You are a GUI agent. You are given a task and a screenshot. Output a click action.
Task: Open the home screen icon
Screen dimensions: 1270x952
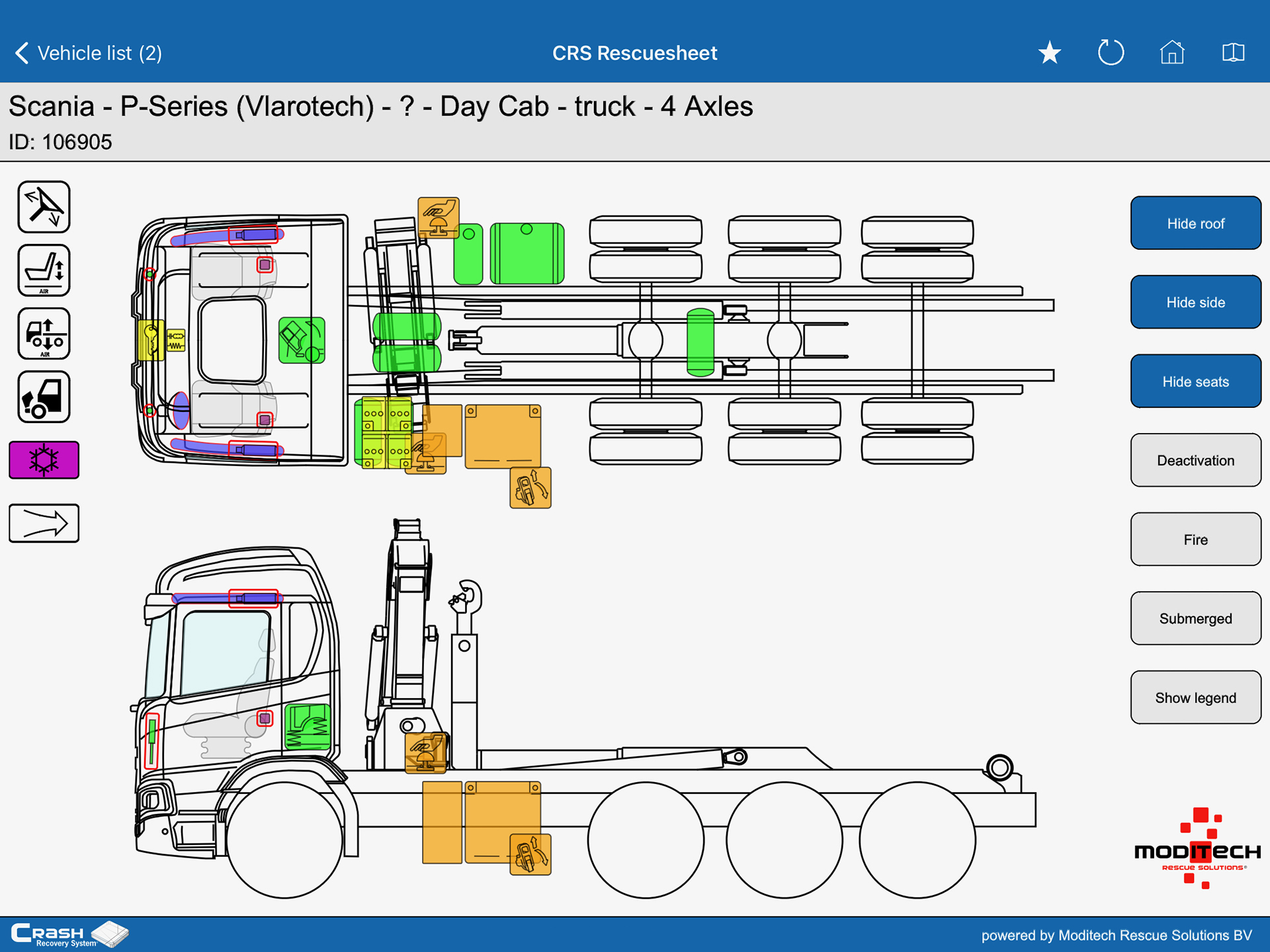coord(1172,52)
